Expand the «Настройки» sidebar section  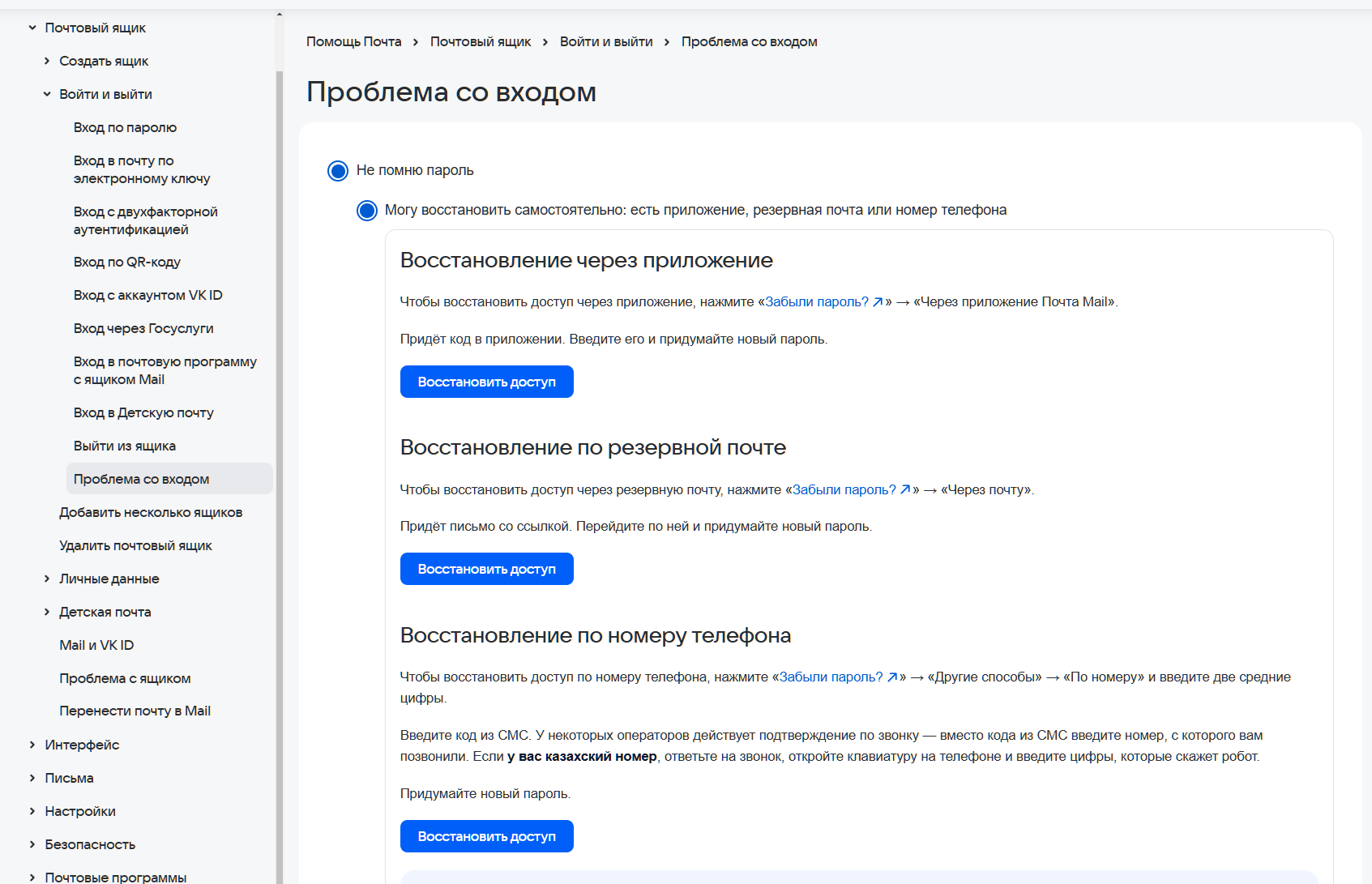pos(31,811)
